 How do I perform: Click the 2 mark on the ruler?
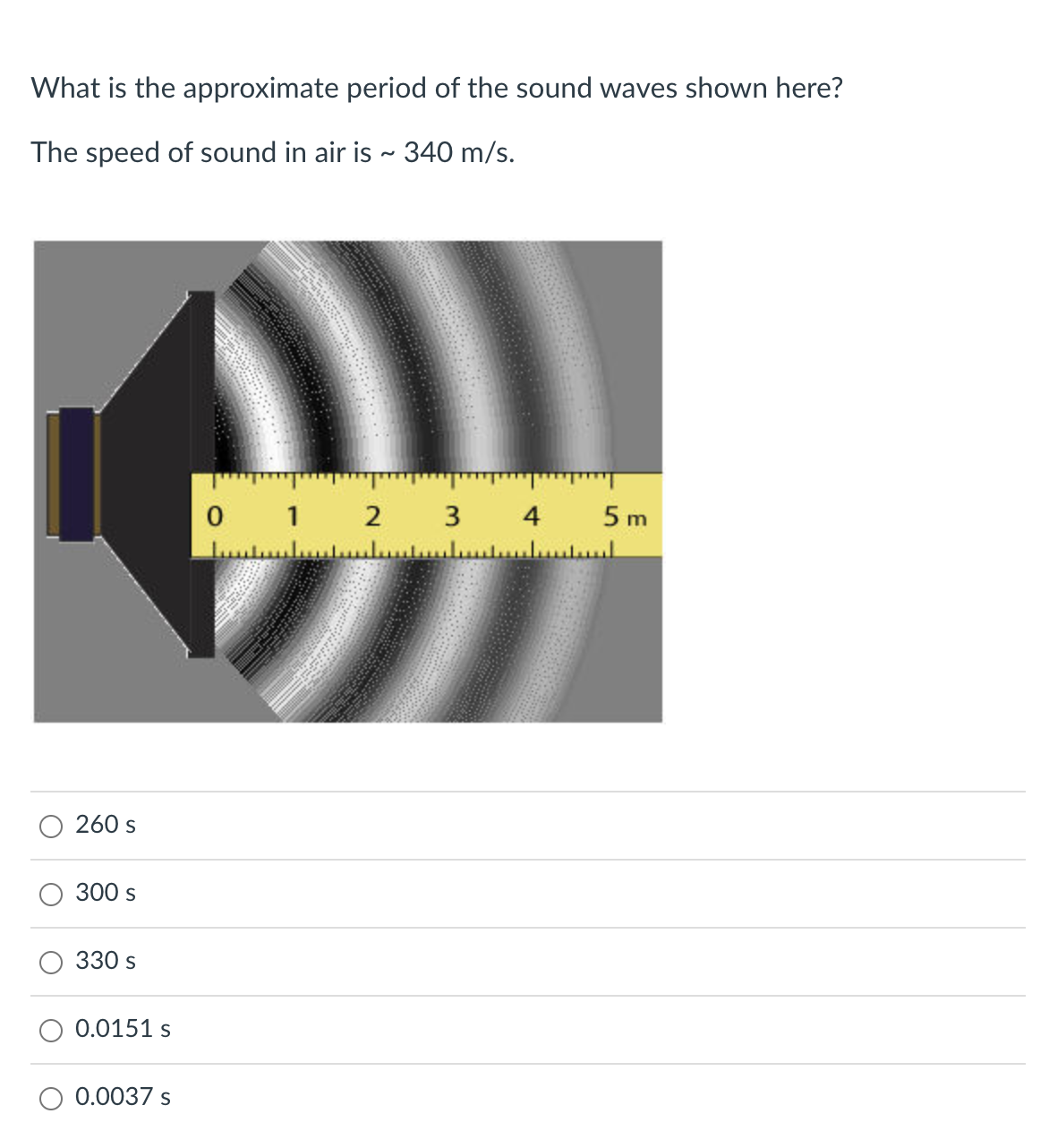pos(373,515)
